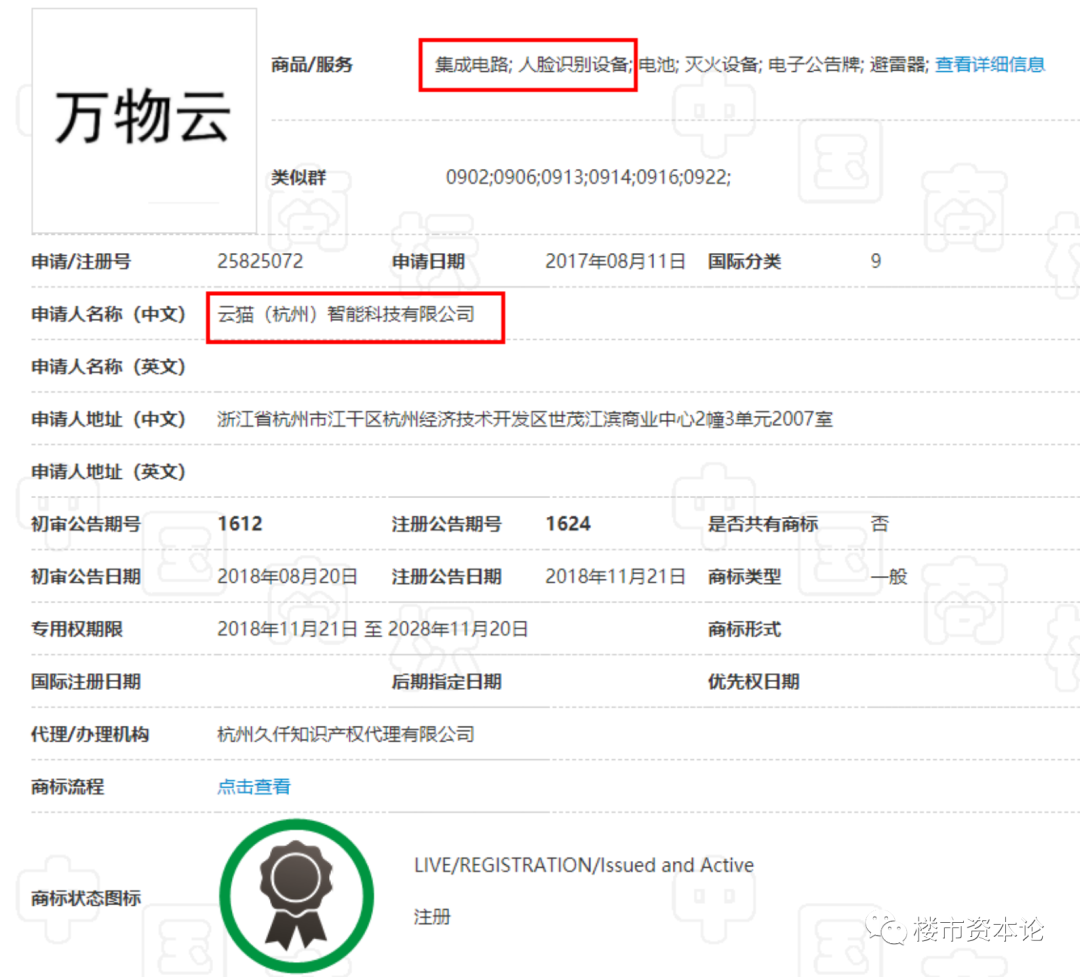Select goods text 集成电路; 人脸识别设备

click(531, 65)
